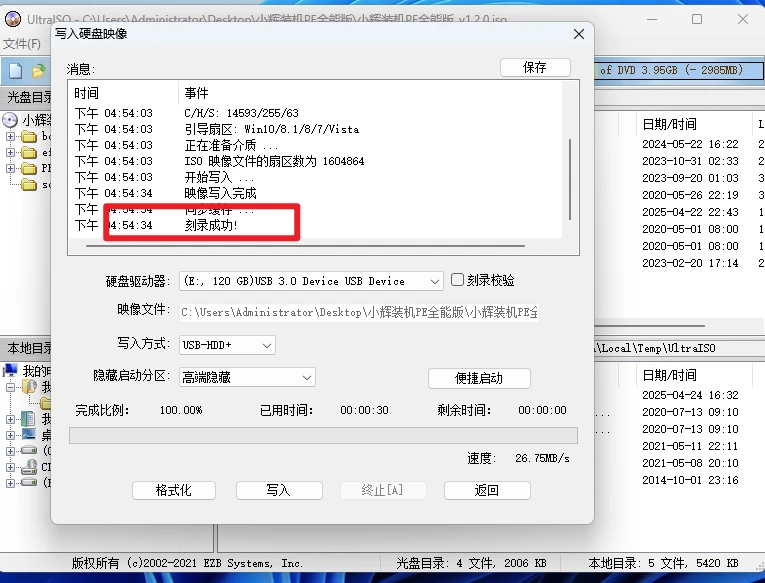Click the 格式化 format button
This screenshot has height=583, width=765.
point(173,490)
